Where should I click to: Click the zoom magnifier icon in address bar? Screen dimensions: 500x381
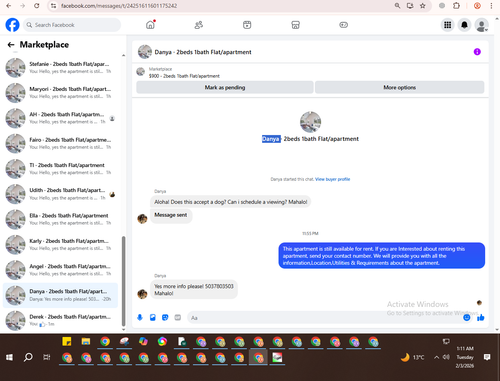pos(397,6)
